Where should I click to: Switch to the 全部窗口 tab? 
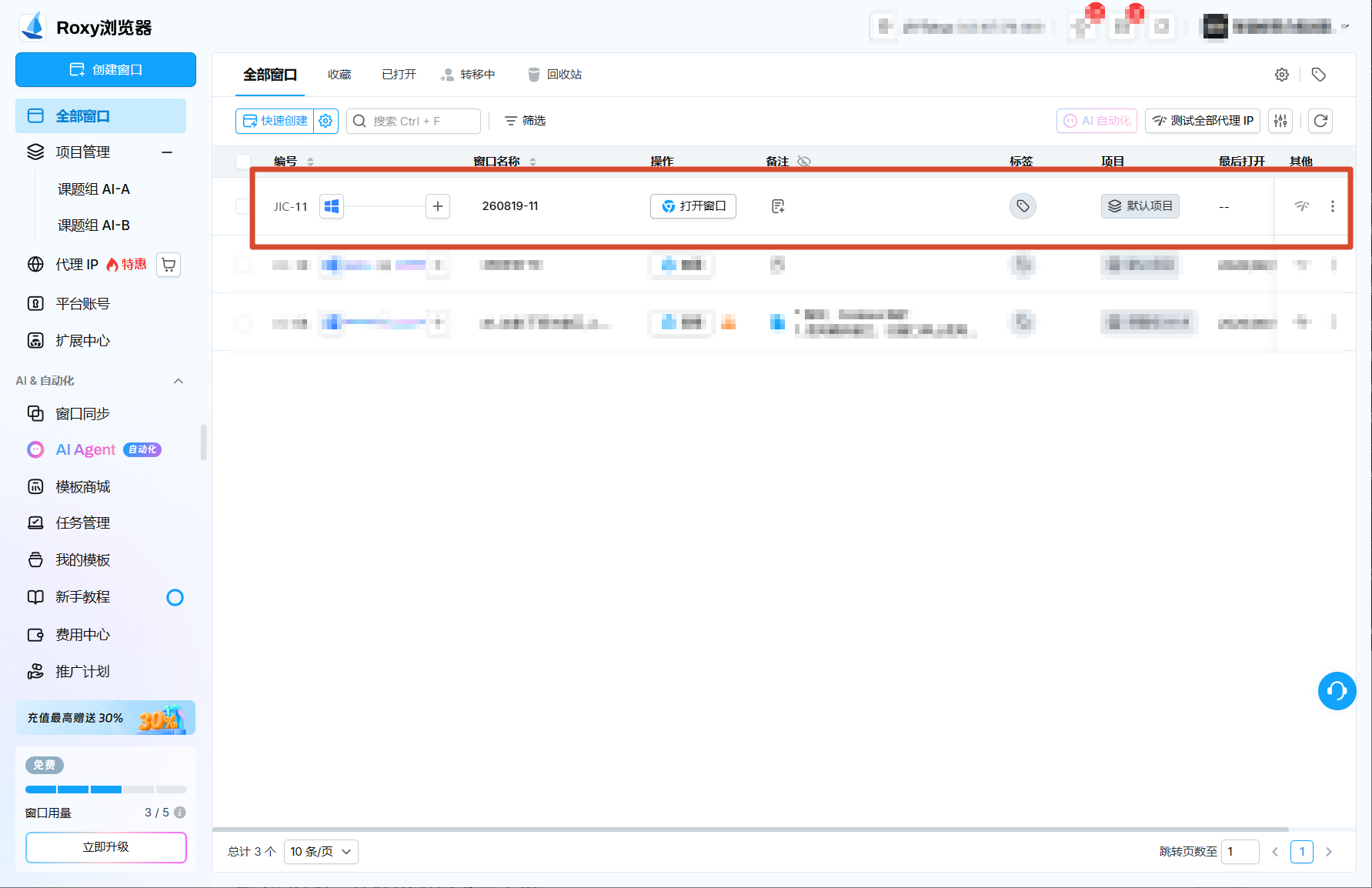(270, 75)
